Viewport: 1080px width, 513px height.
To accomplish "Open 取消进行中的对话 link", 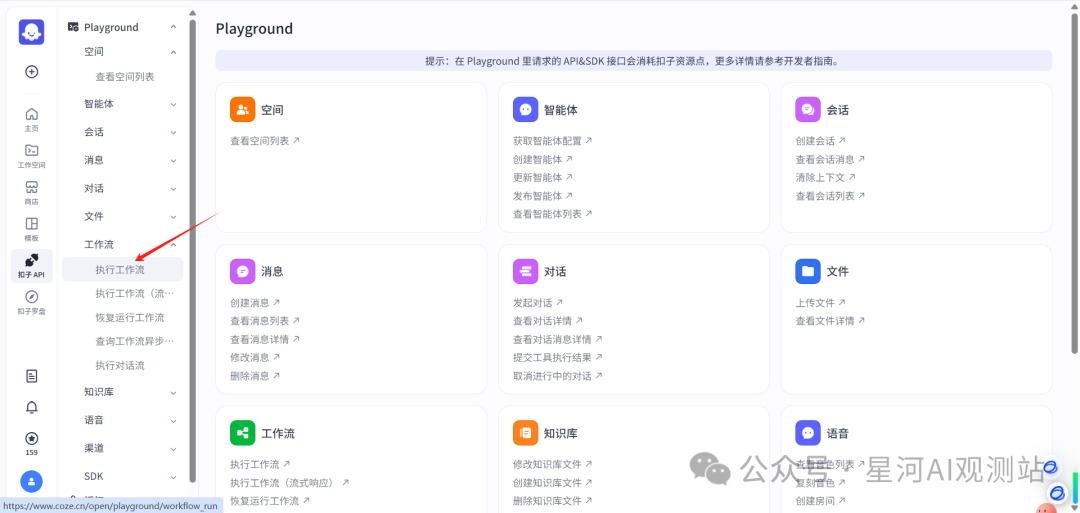I will point(558,376).
